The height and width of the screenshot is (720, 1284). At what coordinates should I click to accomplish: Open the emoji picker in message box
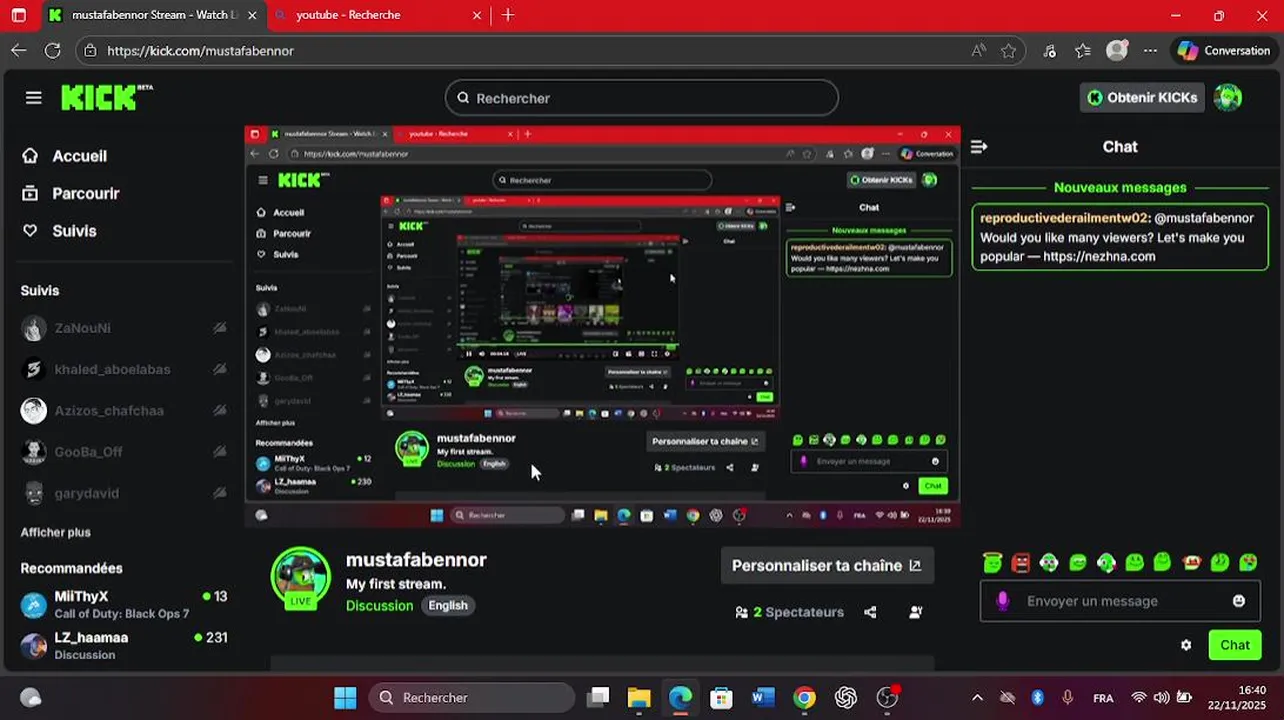click(x=1239, y=601)
